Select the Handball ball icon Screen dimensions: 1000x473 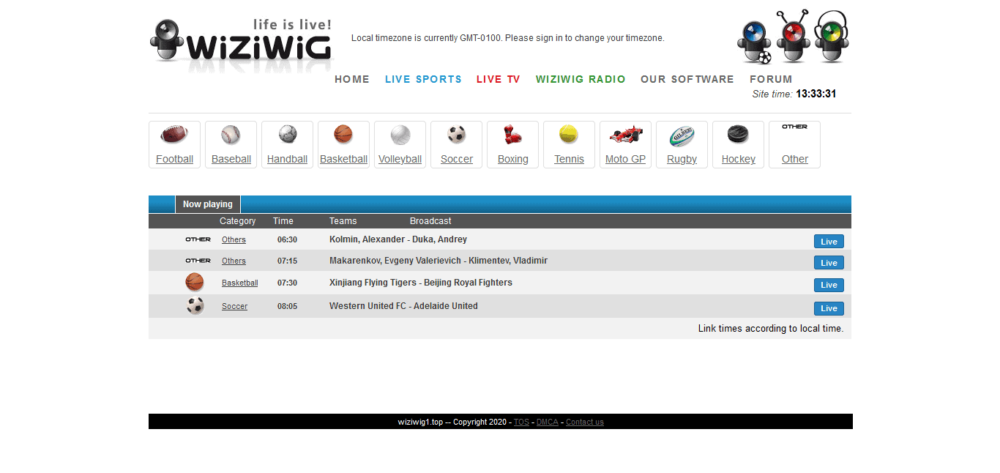pyautogui.click(x=288, y=135)
